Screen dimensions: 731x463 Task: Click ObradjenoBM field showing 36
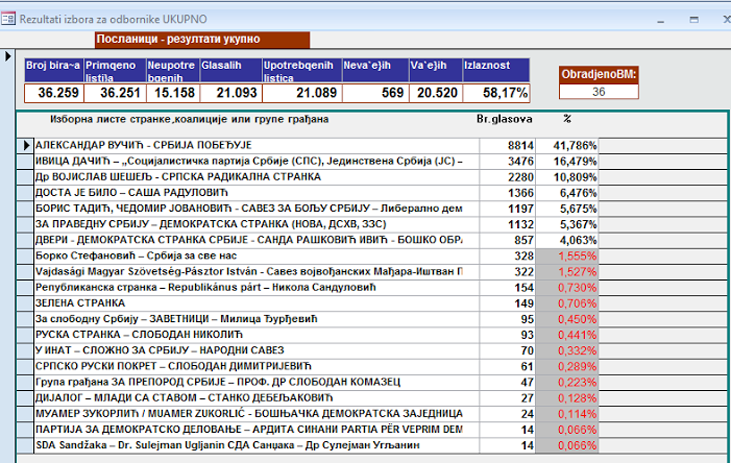coord(599,91)
